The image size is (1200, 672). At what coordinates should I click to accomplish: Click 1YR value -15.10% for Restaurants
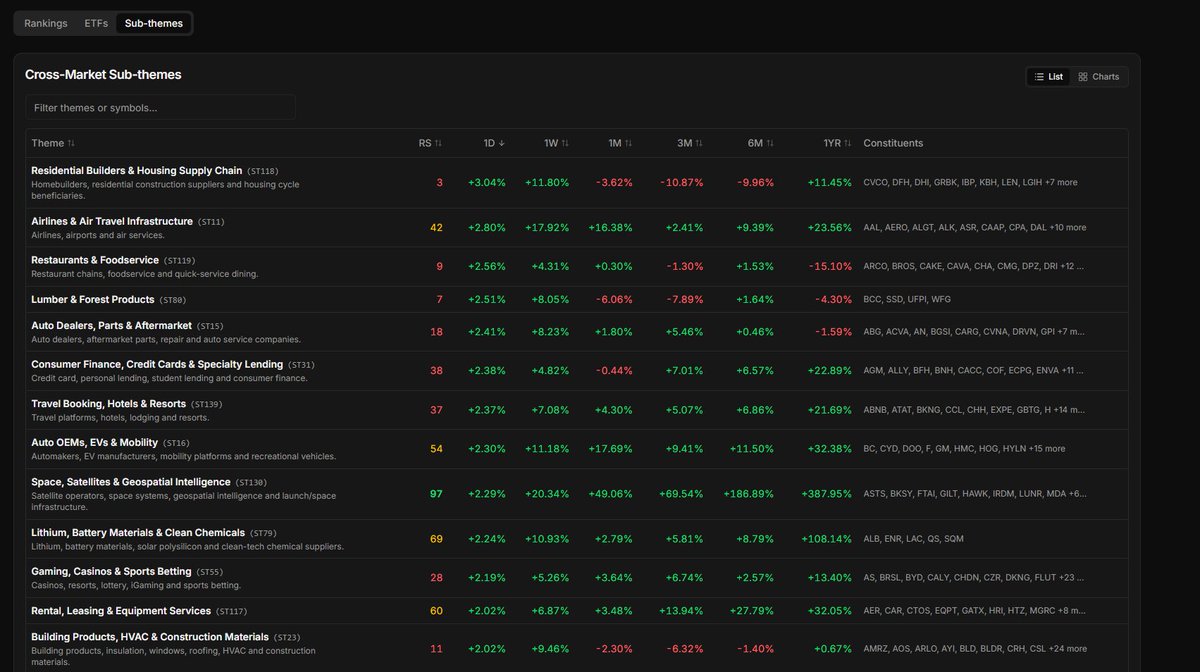830,267
